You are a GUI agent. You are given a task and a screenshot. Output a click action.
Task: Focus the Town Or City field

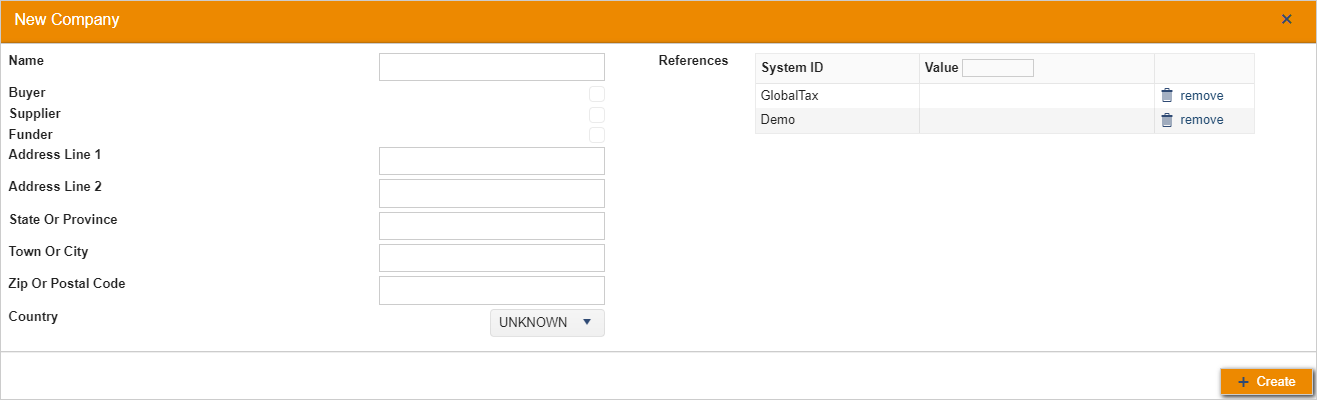click(492, 258)
